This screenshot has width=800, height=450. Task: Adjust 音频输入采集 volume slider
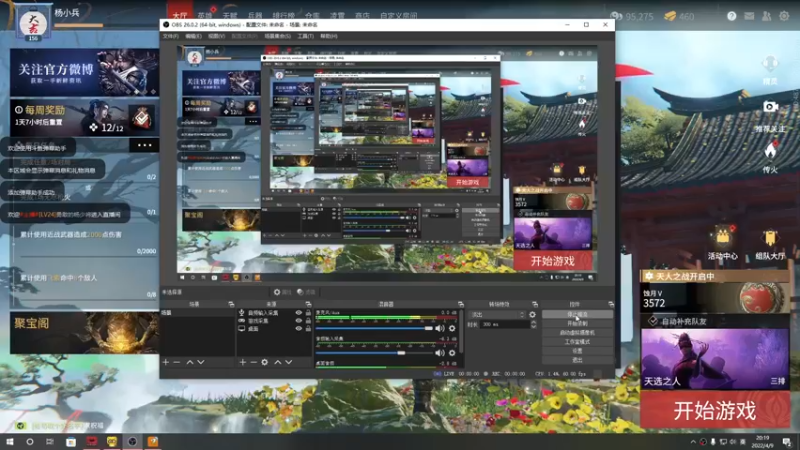pos(374,353)
